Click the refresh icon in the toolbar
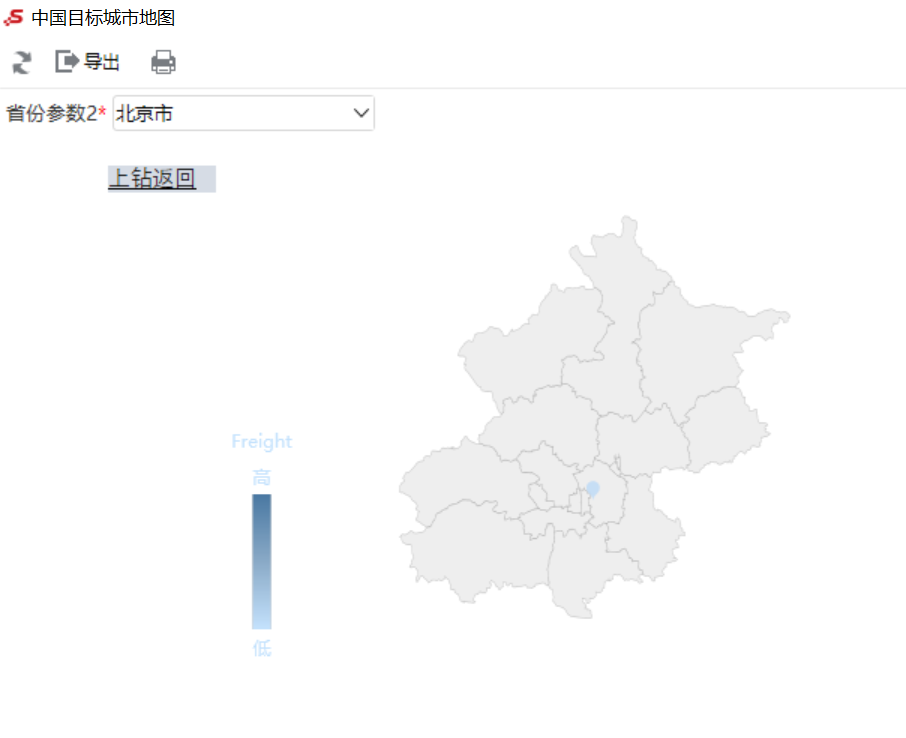The image size is (906, 738). (22, 62)
